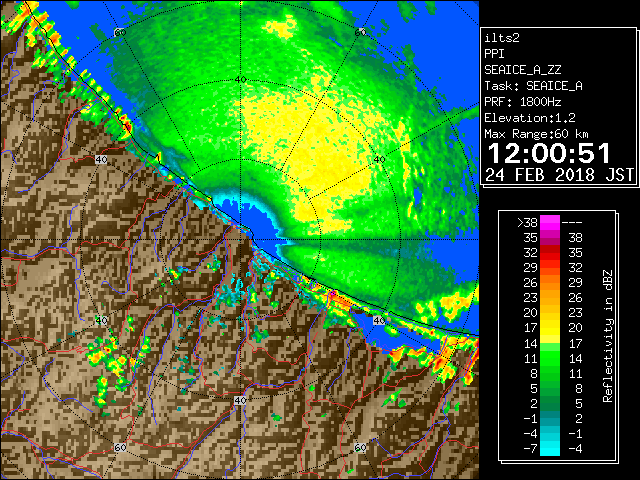Click the '40' range label due north of radar

click(240, 79)
